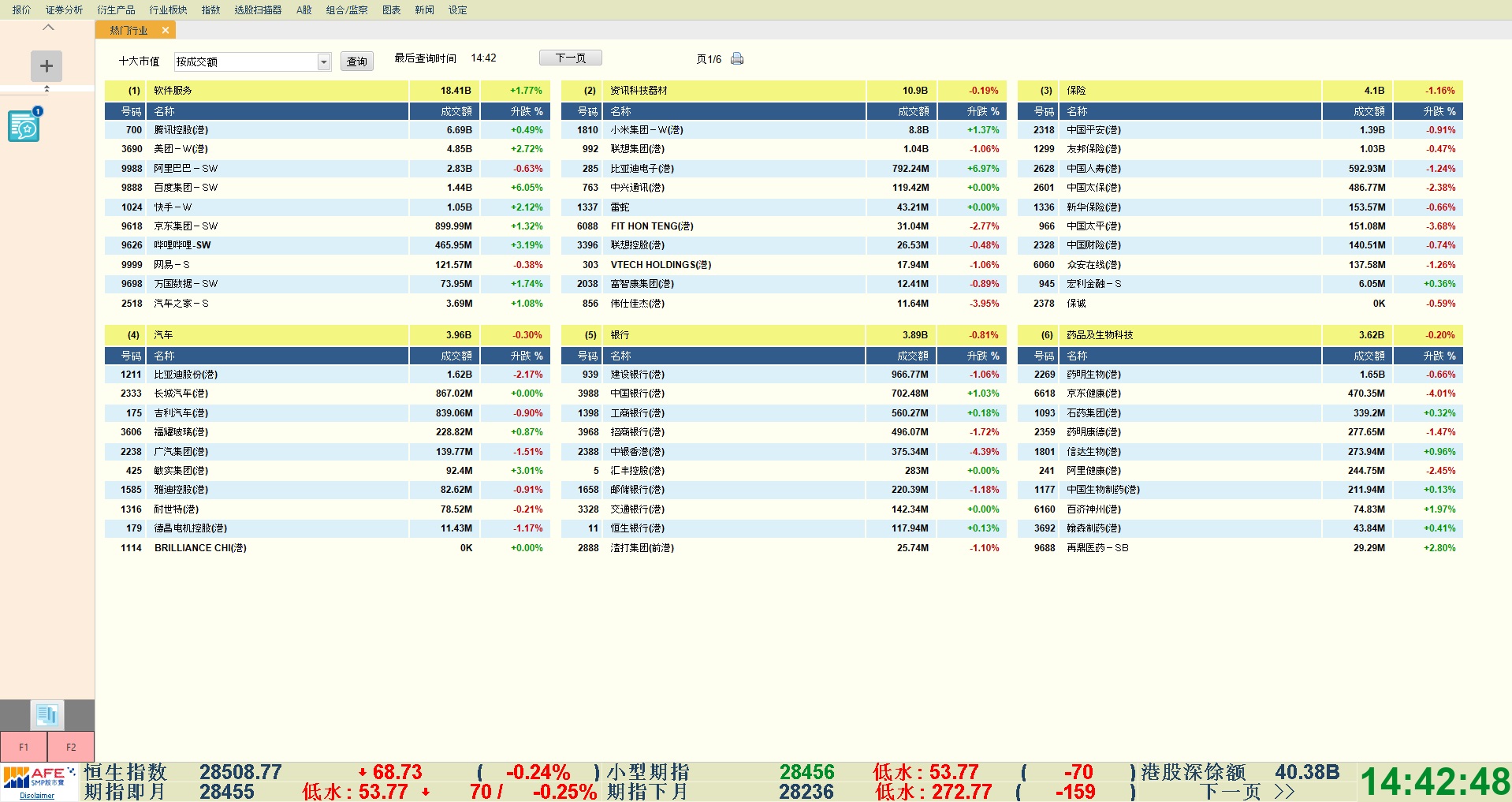Image resolution: width=1512 pixels, height=802 pixels.
Task: Open the 新闻 menu
Action: (424, 9)
